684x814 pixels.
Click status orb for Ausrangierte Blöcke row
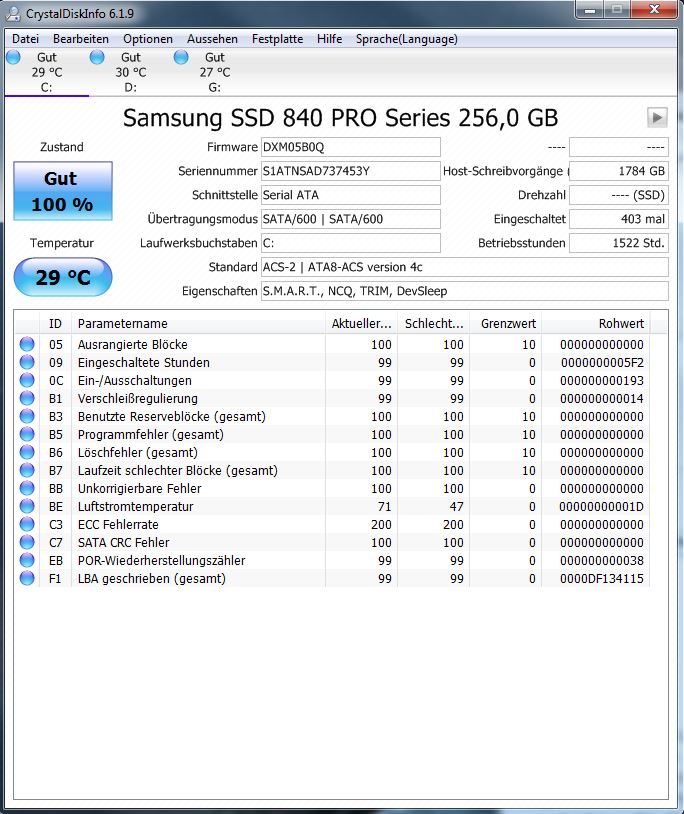pyautogui.click(x=27, y=344)
